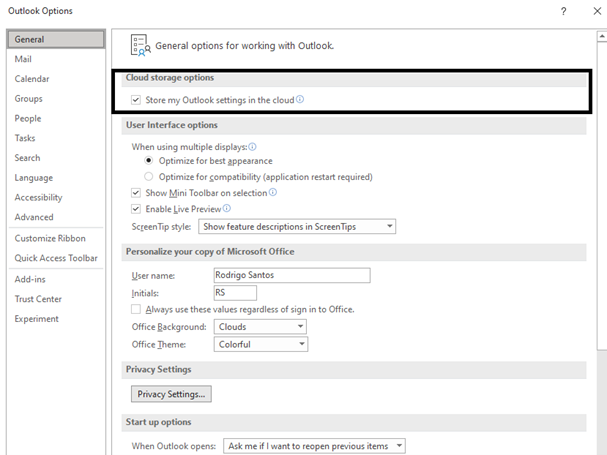The width and height of the screenshot is (607, 455).
Task: Enable Always use these values checkbox
Action: pos(136,309)
